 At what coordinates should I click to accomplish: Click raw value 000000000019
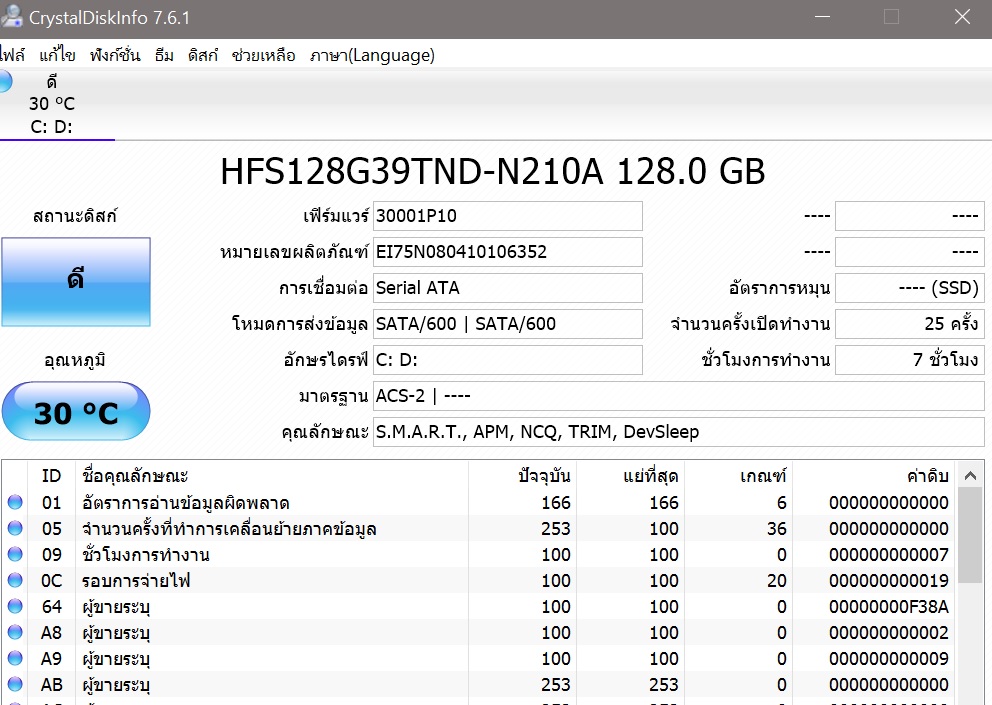click(x=889, y=581)
